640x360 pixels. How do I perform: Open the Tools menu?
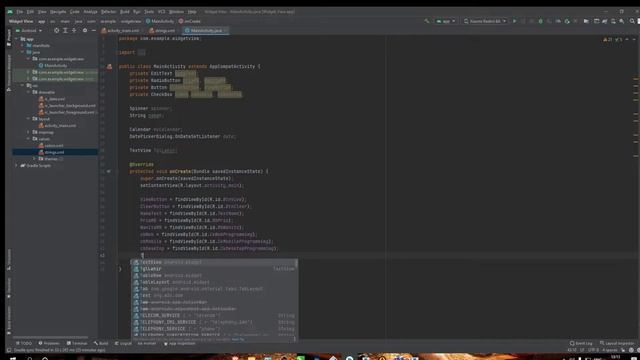[x=149, y=12]
